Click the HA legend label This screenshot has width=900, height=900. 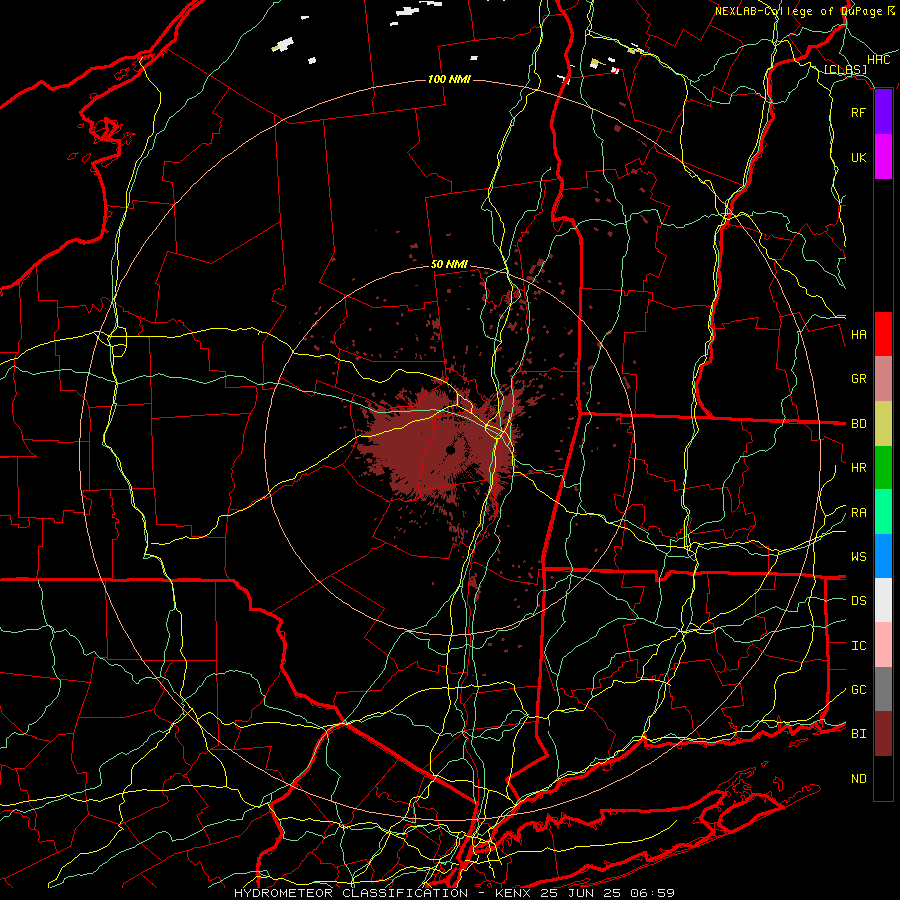tap(858, 335)
